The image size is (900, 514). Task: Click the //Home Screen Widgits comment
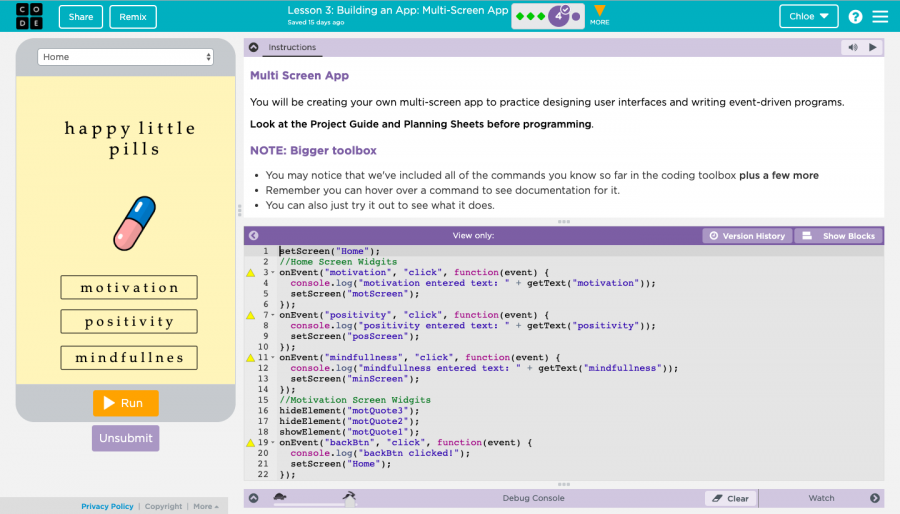[x=338, y=262]
